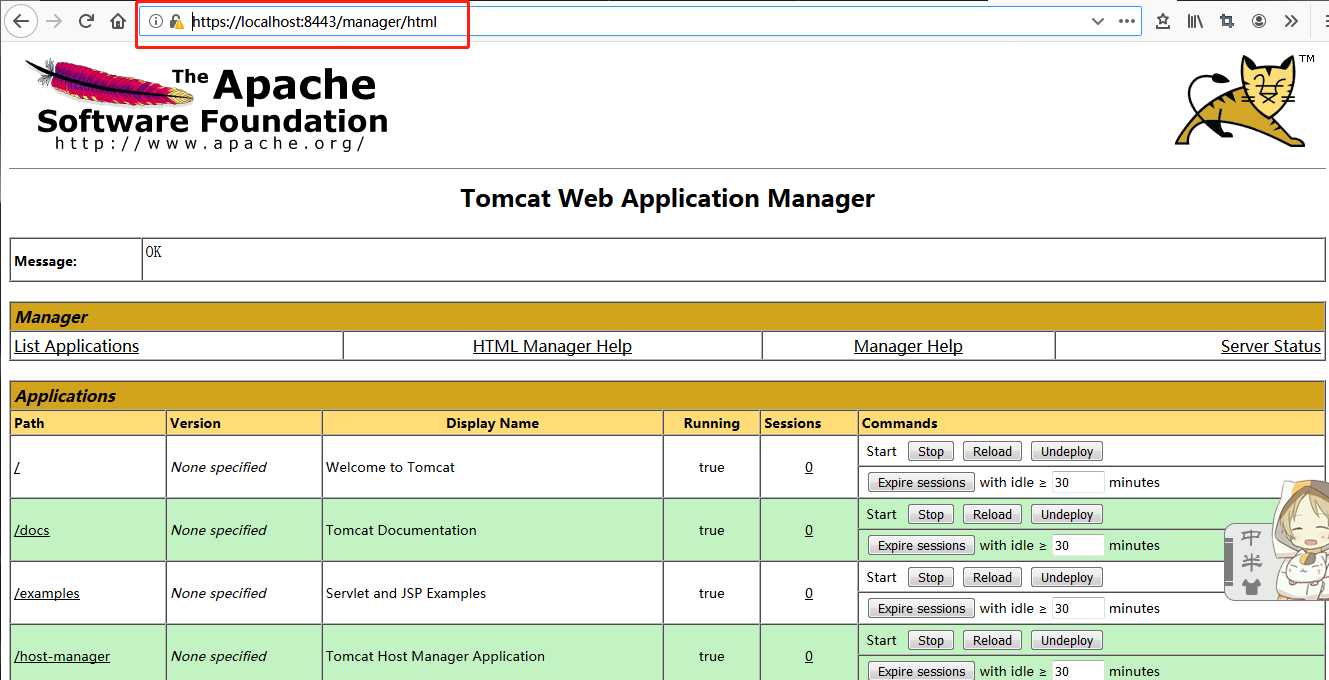The image size is (1329, 680).
Task: Click idle minutes field for Servlet and JSP Examples
Action: 1078,608
